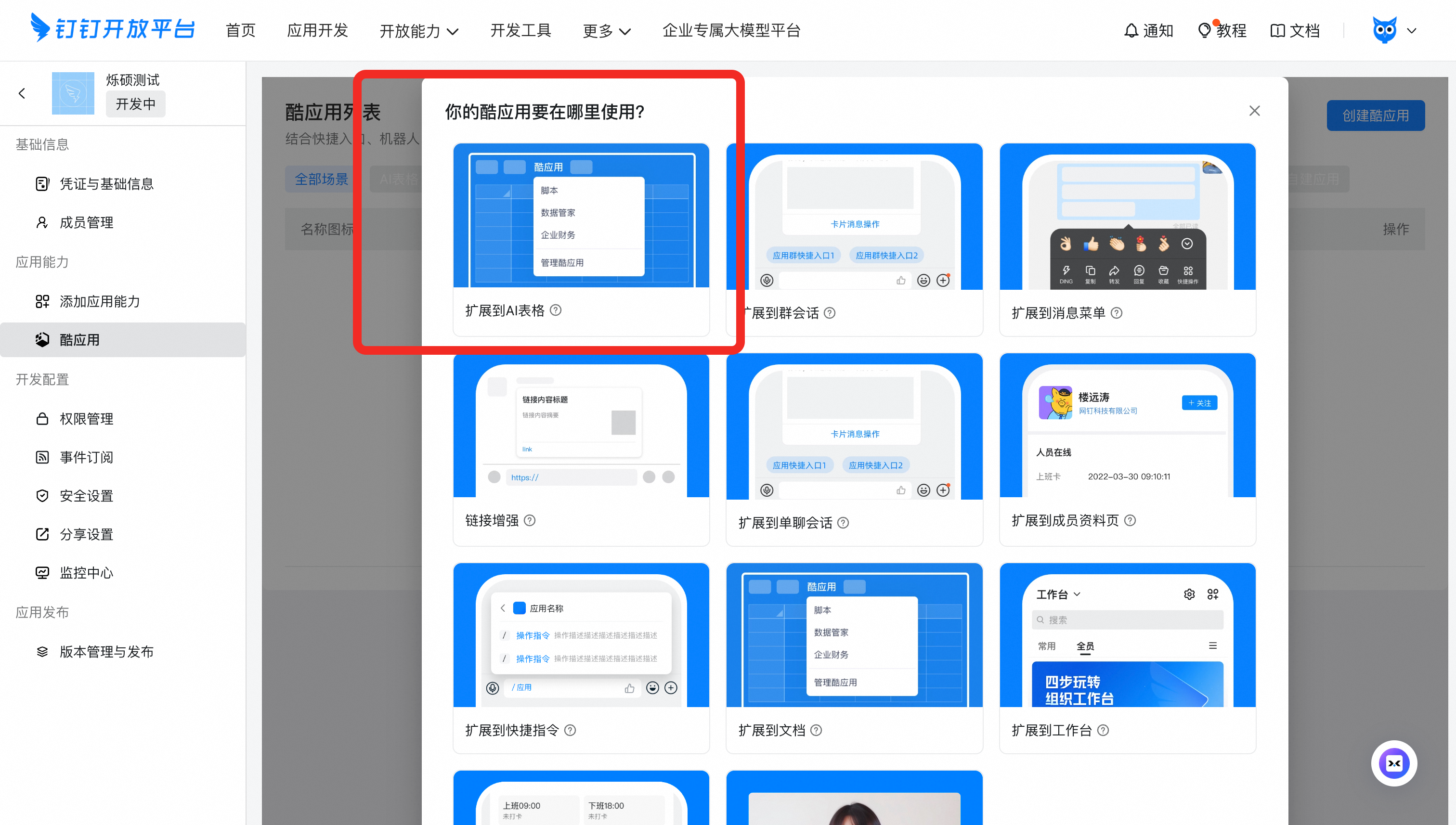The height and width of the screenshot is (825, 1456).
Task: Go to 首页 in top navigation
Action: (241, 31)
